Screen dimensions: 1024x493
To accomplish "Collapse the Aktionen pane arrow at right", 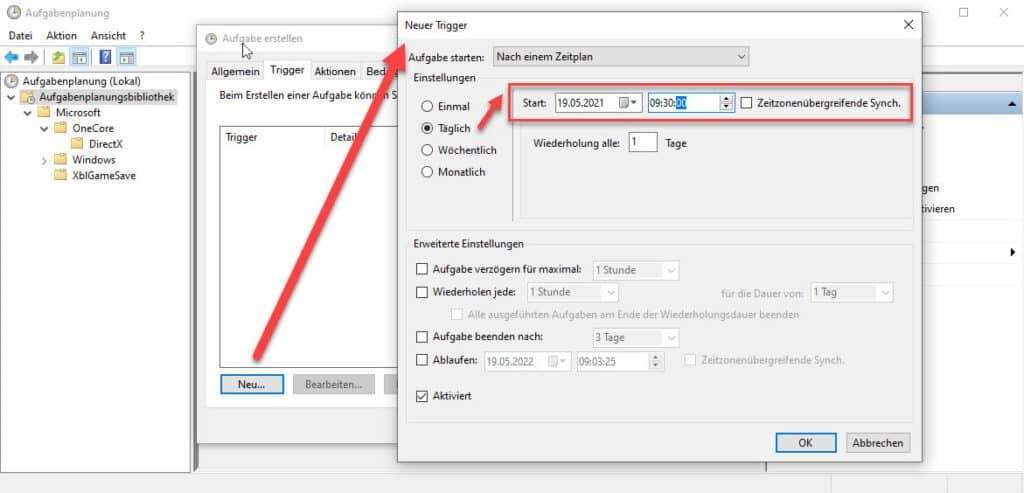I will point(1011,104).
